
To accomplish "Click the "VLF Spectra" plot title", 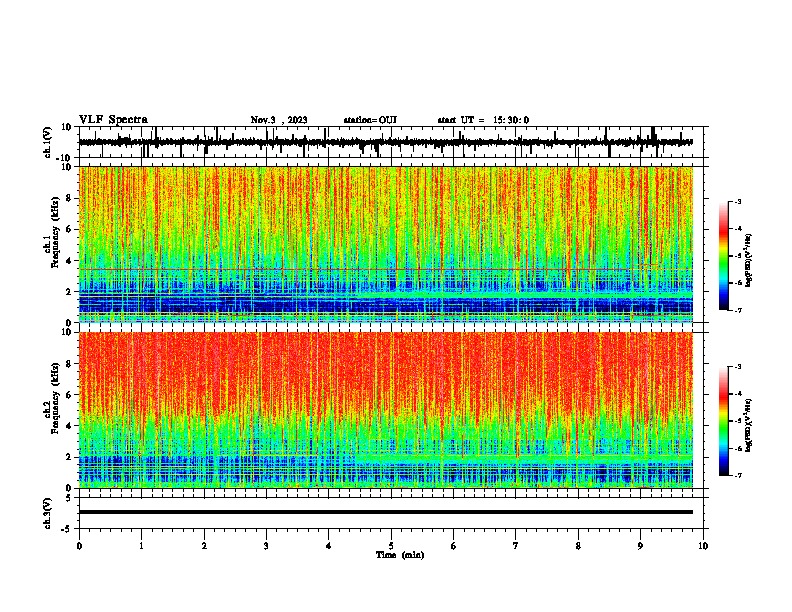I will coord(113,120).
